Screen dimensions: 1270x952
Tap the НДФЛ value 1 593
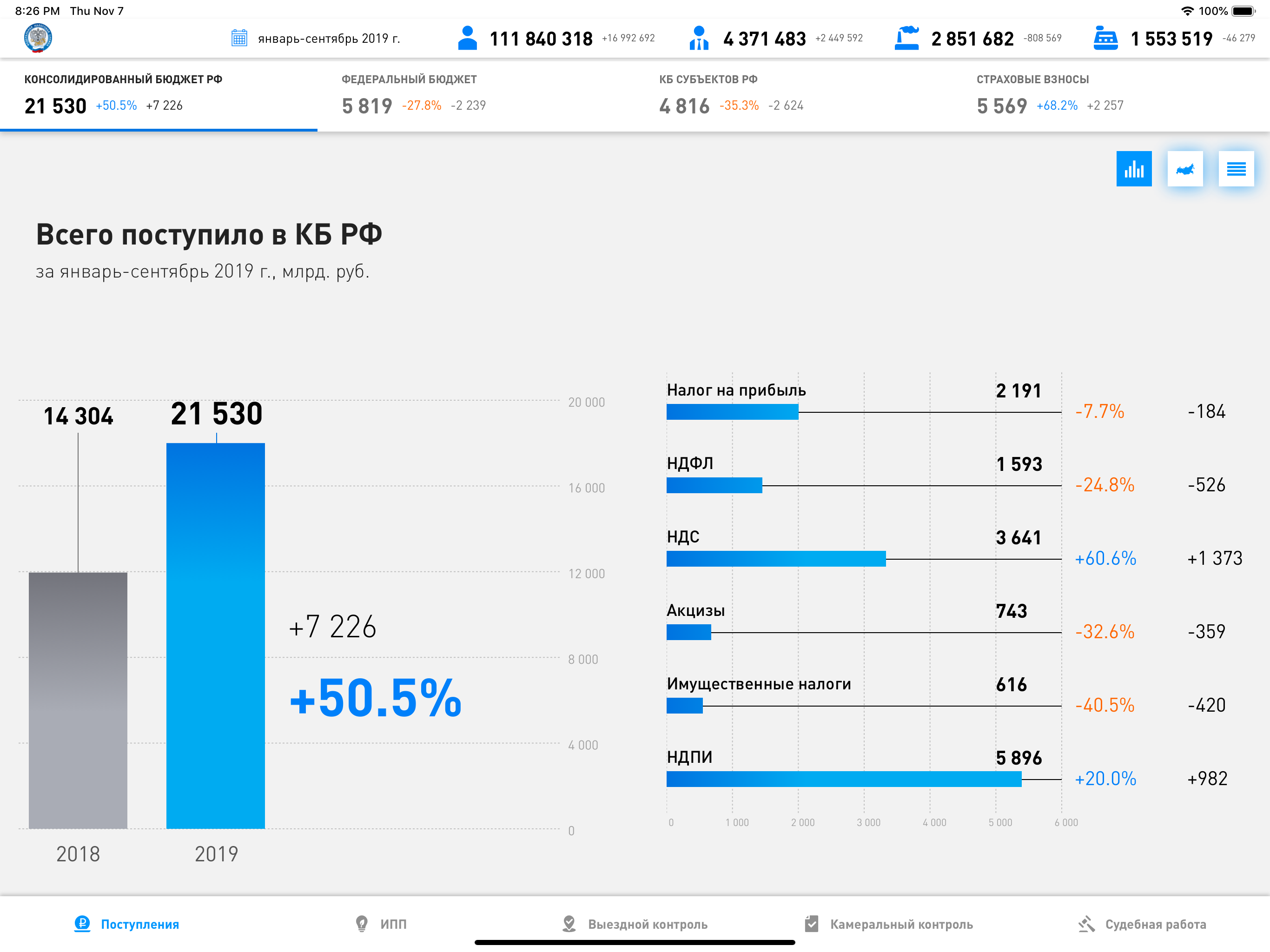[1019, 464]
